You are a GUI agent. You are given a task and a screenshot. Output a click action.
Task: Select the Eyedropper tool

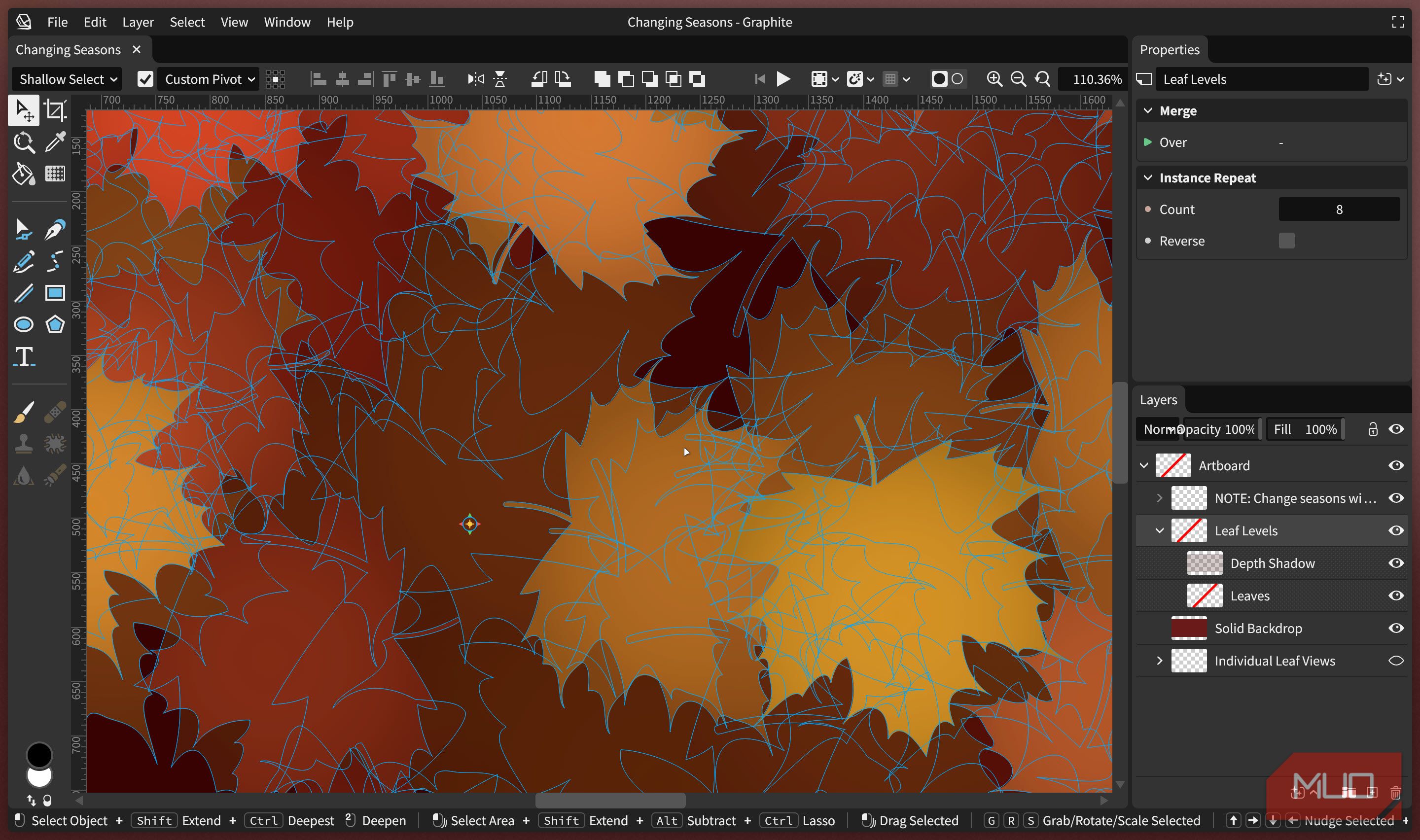pos(55,142)
